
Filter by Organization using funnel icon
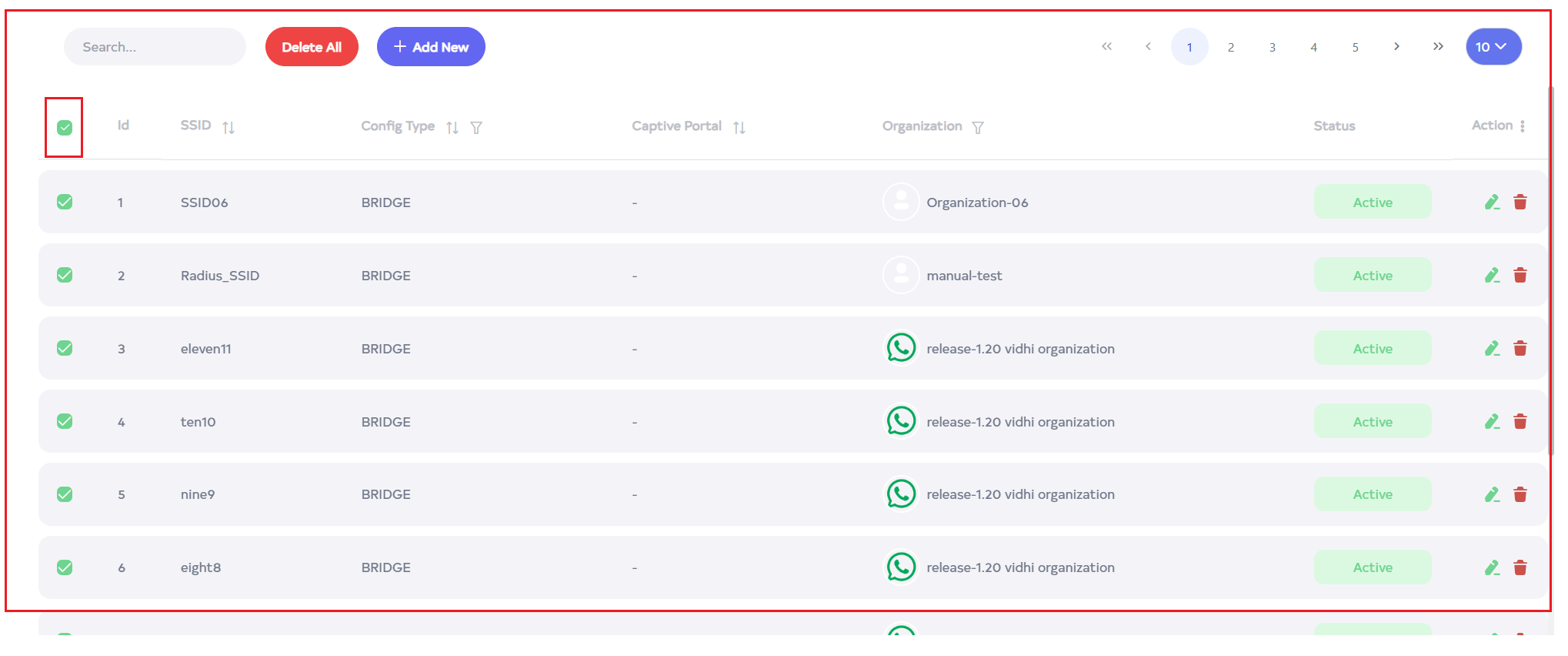(978, 128)
